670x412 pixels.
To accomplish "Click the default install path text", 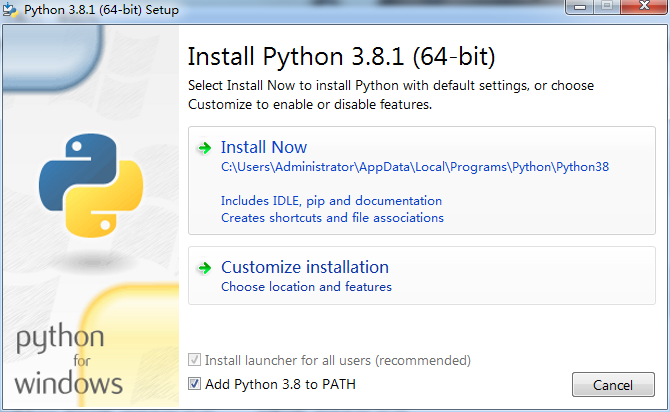I will click(x=414, y=167).
